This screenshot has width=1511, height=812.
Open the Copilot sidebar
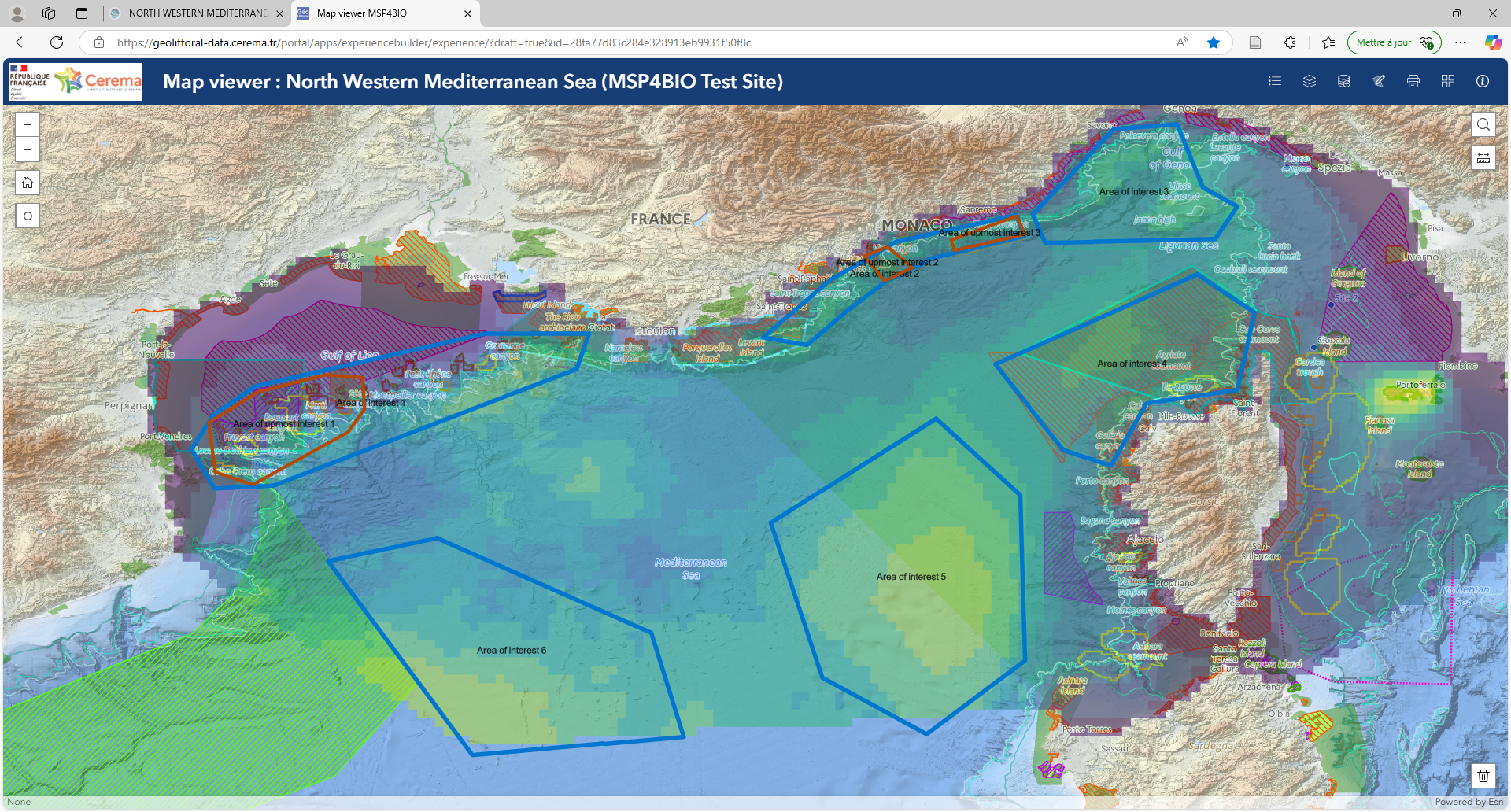tap(1493, 42)
